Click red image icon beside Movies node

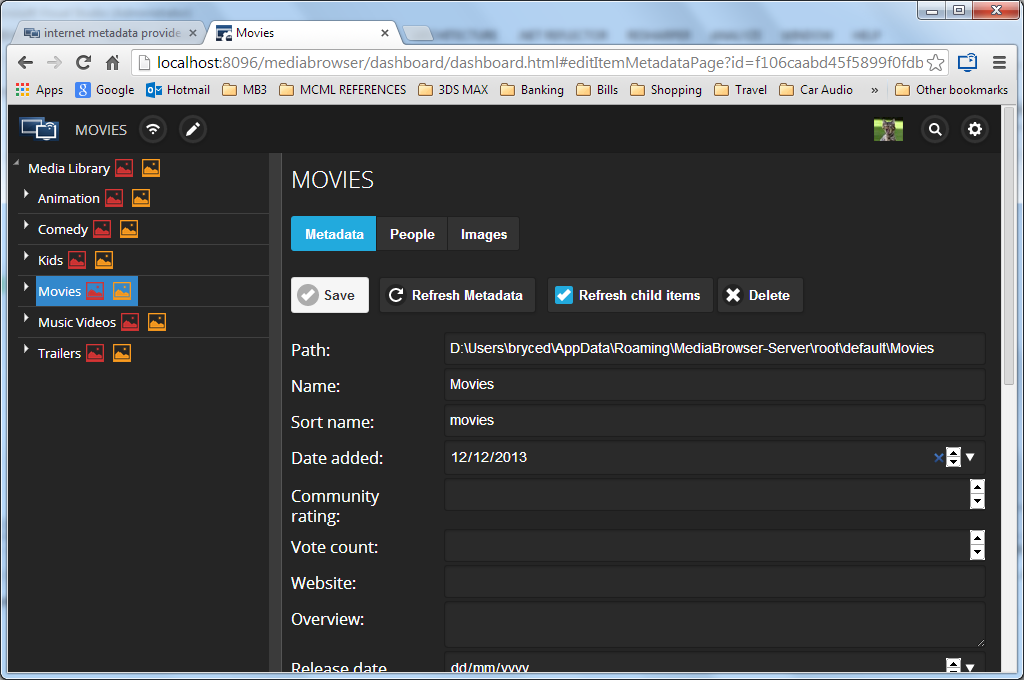(95, 291)
